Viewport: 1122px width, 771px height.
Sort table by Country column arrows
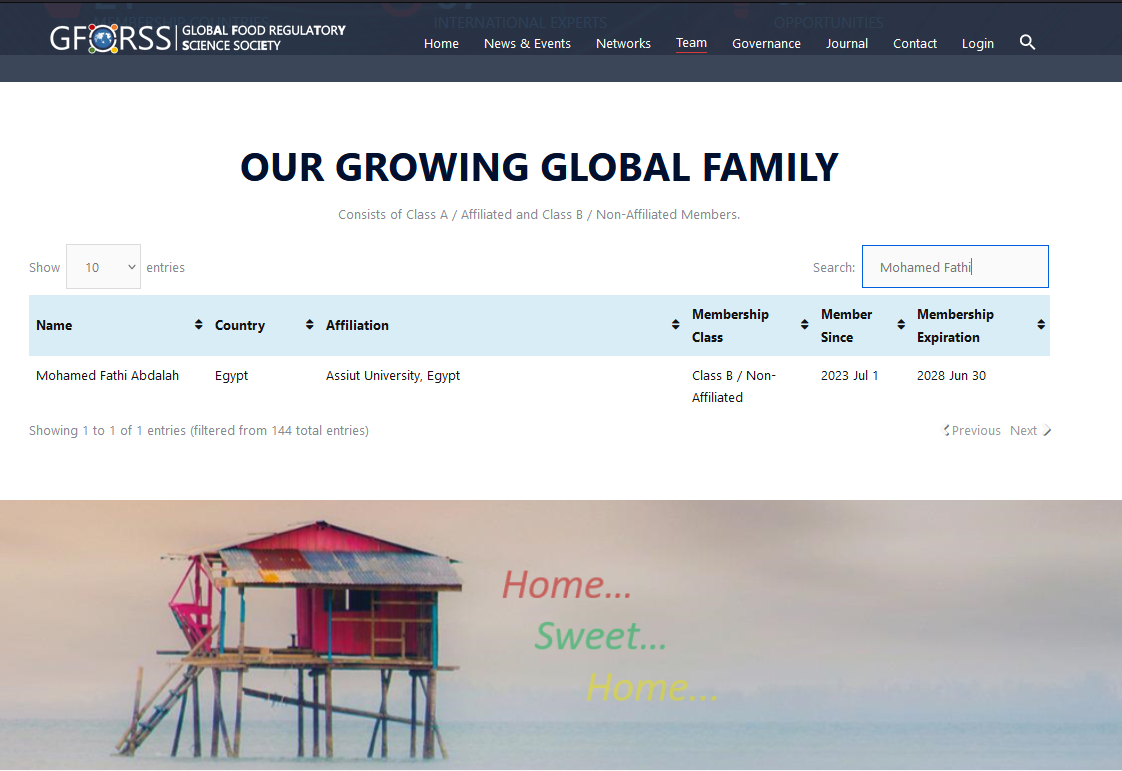click(x=309, y=325)
